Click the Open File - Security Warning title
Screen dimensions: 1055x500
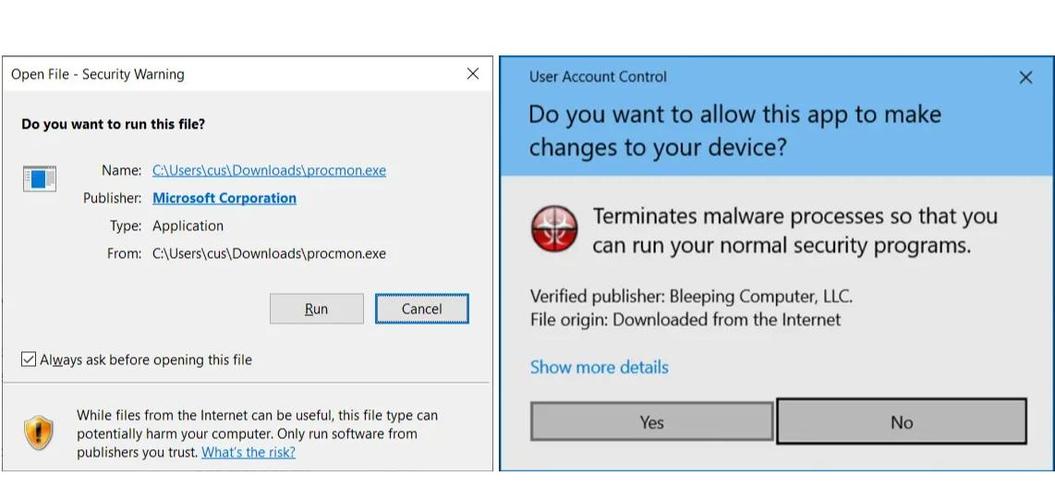pos(98,74)
